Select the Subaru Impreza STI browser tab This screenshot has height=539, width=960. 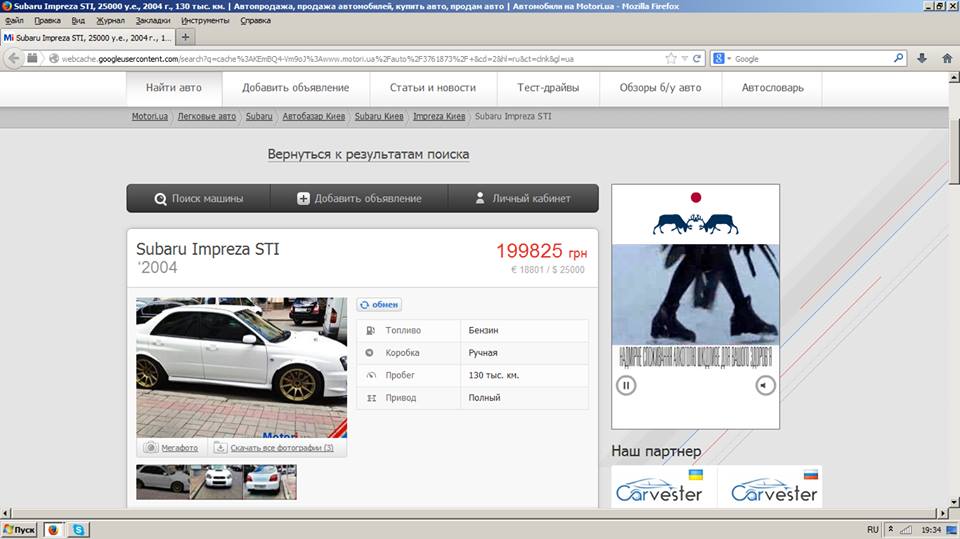[x=88, y=37]
